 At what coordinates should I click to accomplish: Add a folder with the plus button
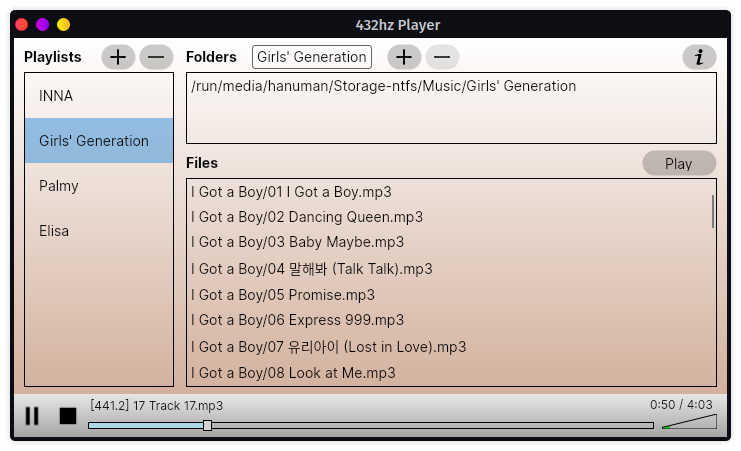coord(404,57)
